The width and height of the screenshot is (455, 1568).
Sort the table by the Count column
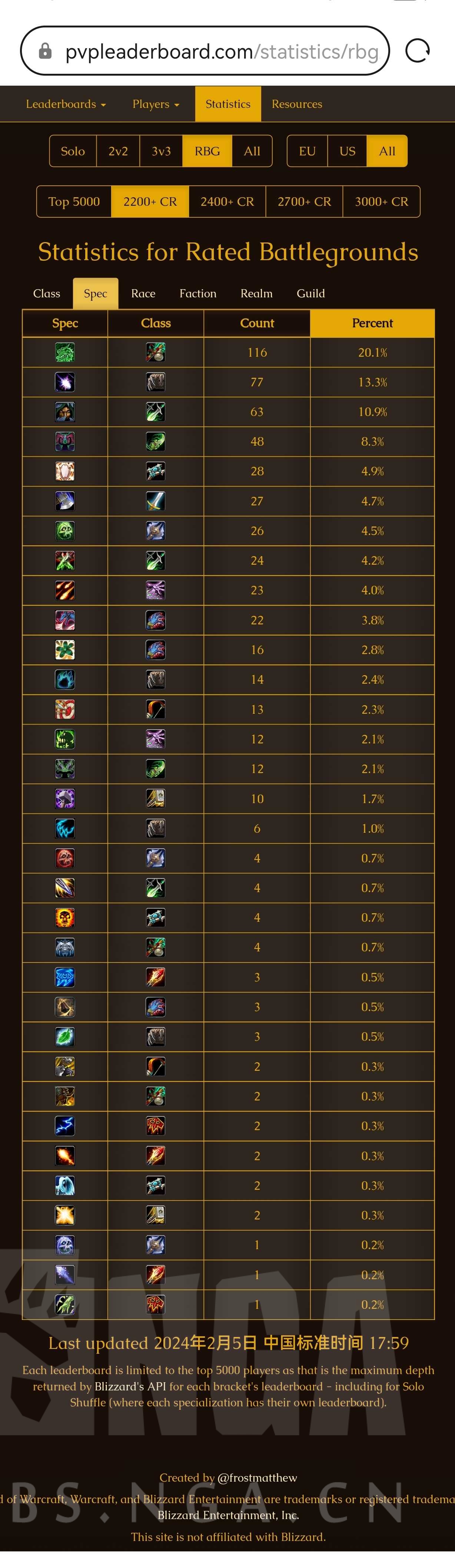pyautogui.click(x=257, y=323)
